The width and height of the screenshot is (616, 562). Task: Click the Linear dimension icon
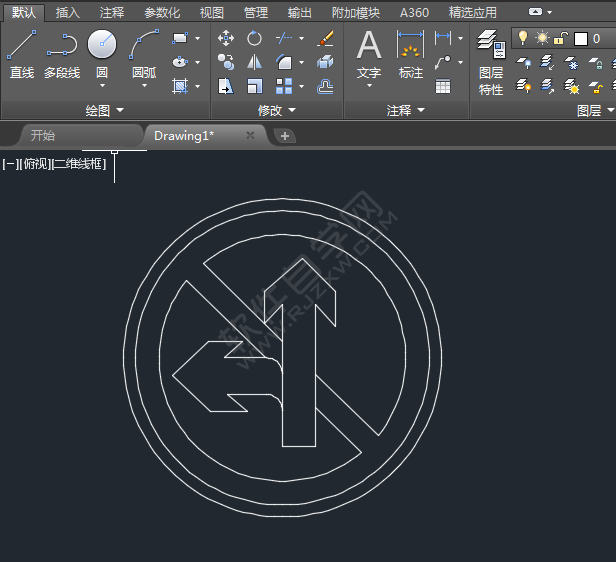point(443,38)
